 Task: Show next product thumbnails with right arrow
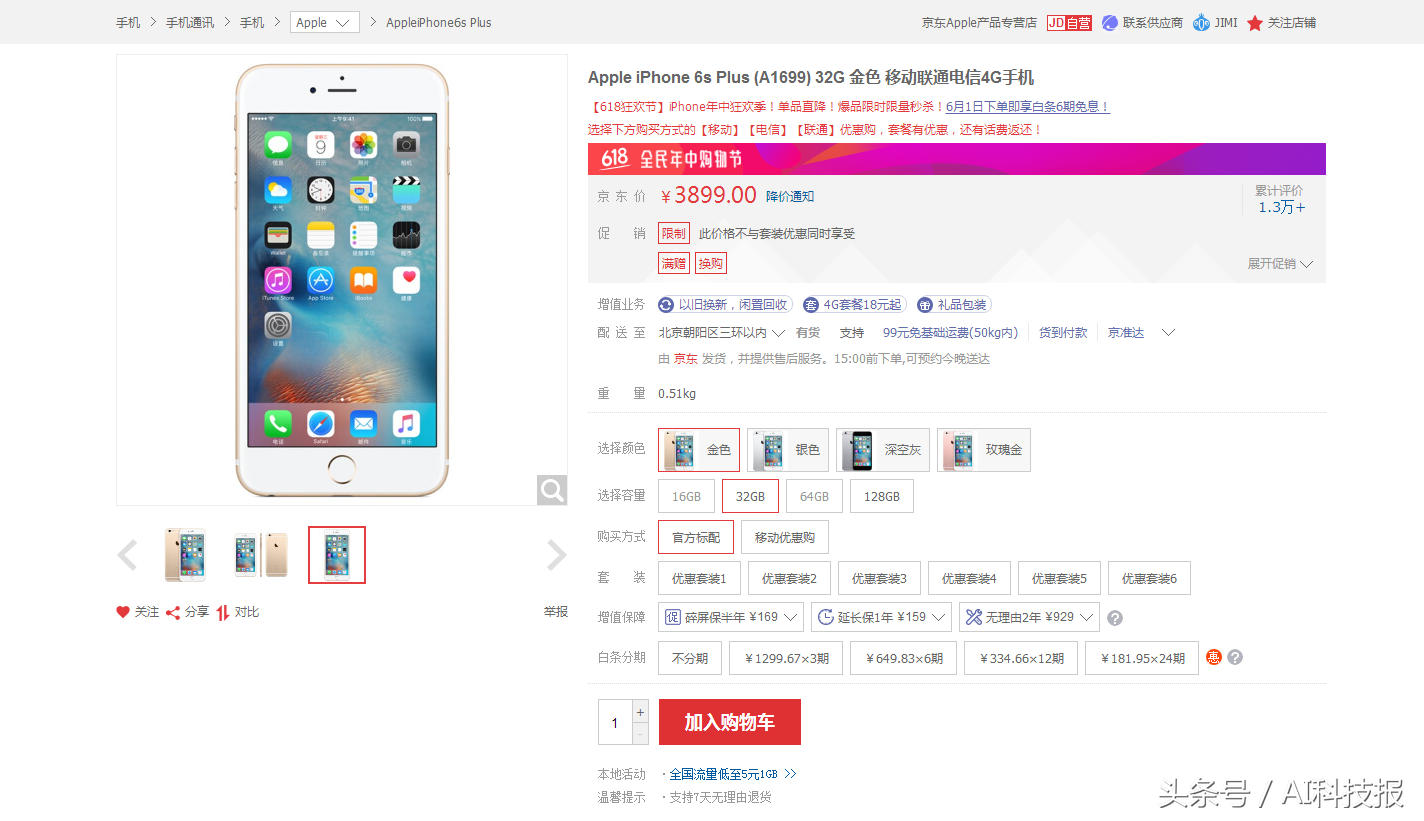557,555
